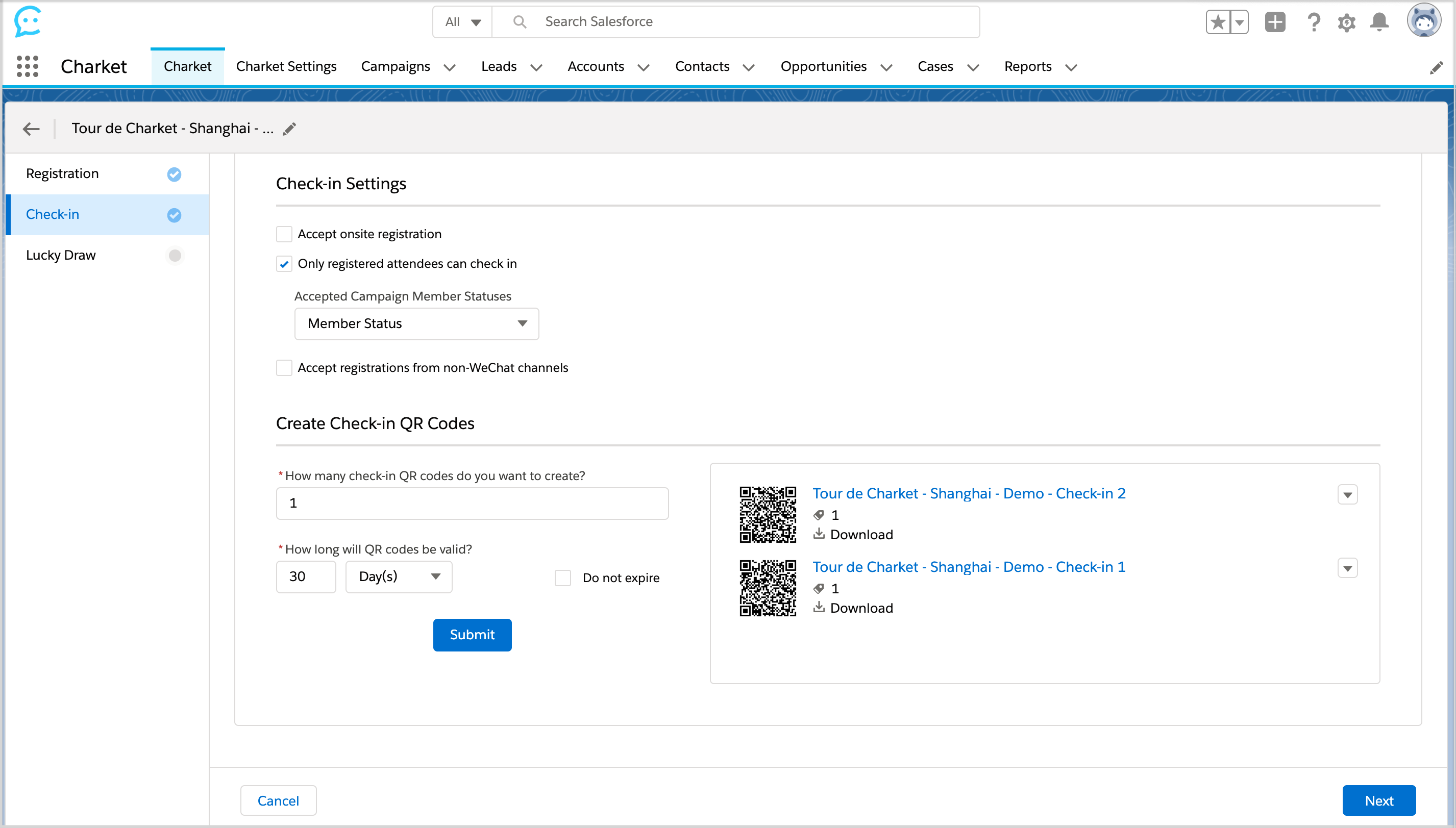Click the Favorites star icon
Screen dimensions: 1456x828
[x=1218, y=23]
